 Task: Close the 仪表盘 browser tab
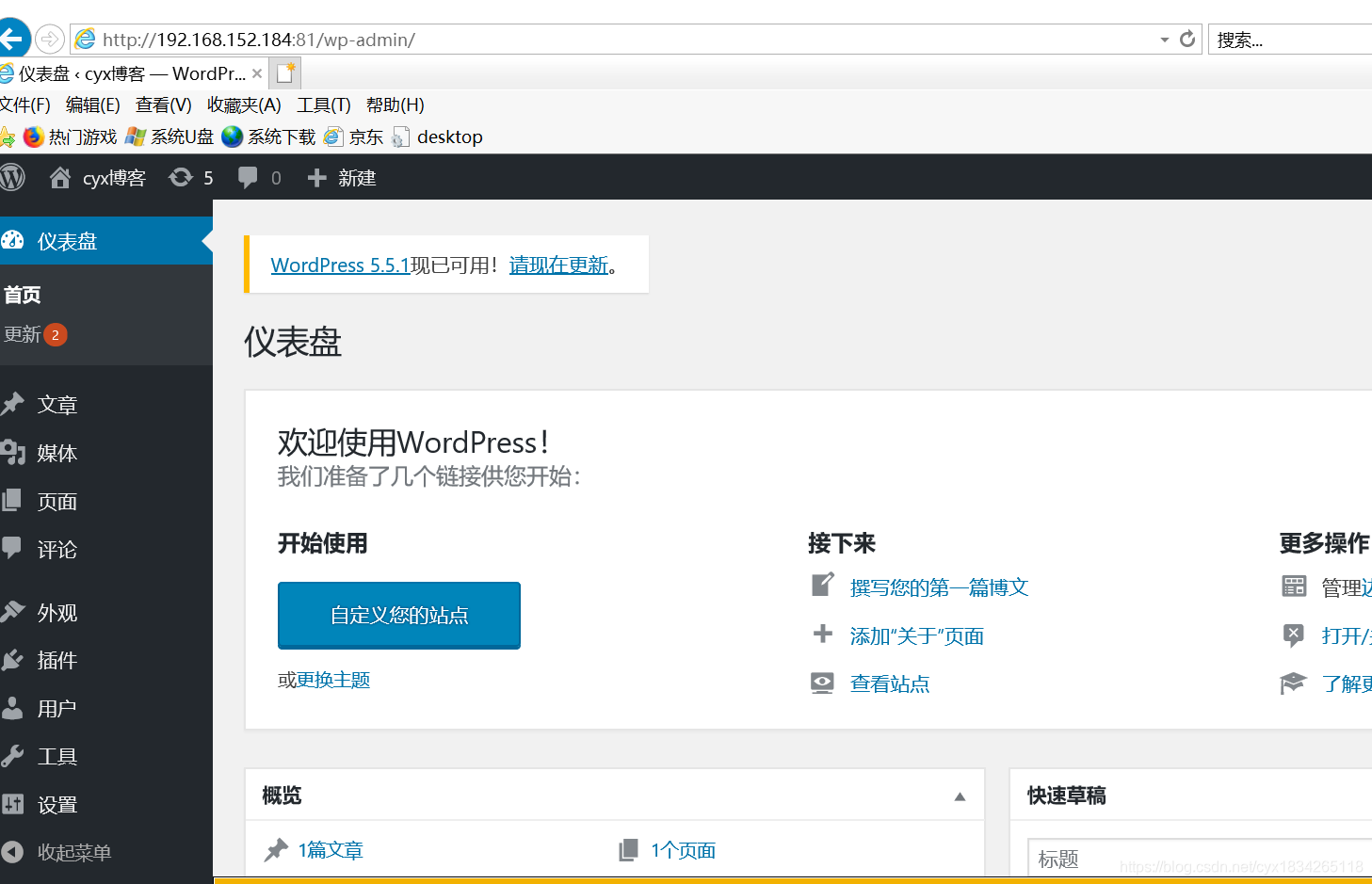coord(257,73)
